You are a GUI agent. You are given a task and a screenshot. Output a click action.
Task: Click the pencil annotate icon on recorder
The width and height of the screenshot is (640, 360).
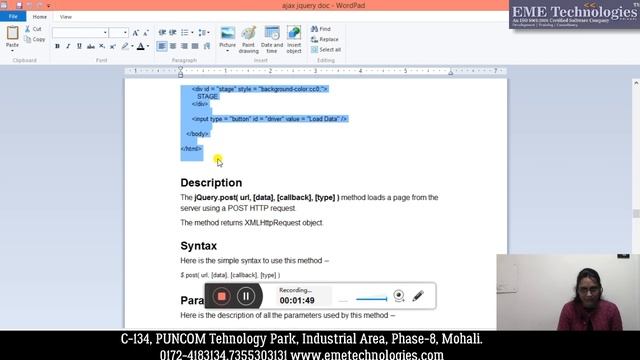(418, 296)
